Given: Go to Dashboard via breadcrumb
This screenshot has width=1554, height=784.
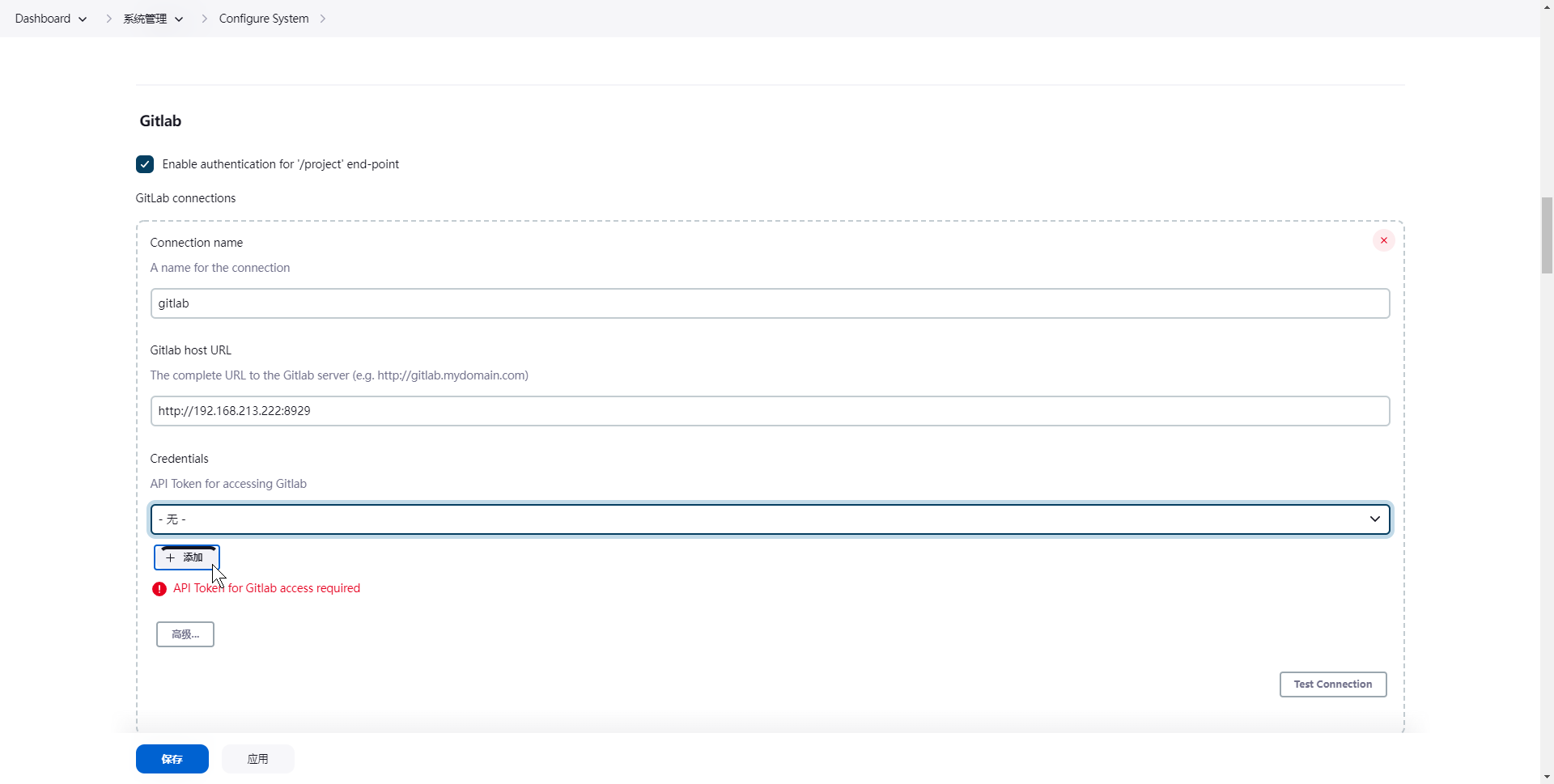Looking at the screenshot, I should (x=43, y=19).
